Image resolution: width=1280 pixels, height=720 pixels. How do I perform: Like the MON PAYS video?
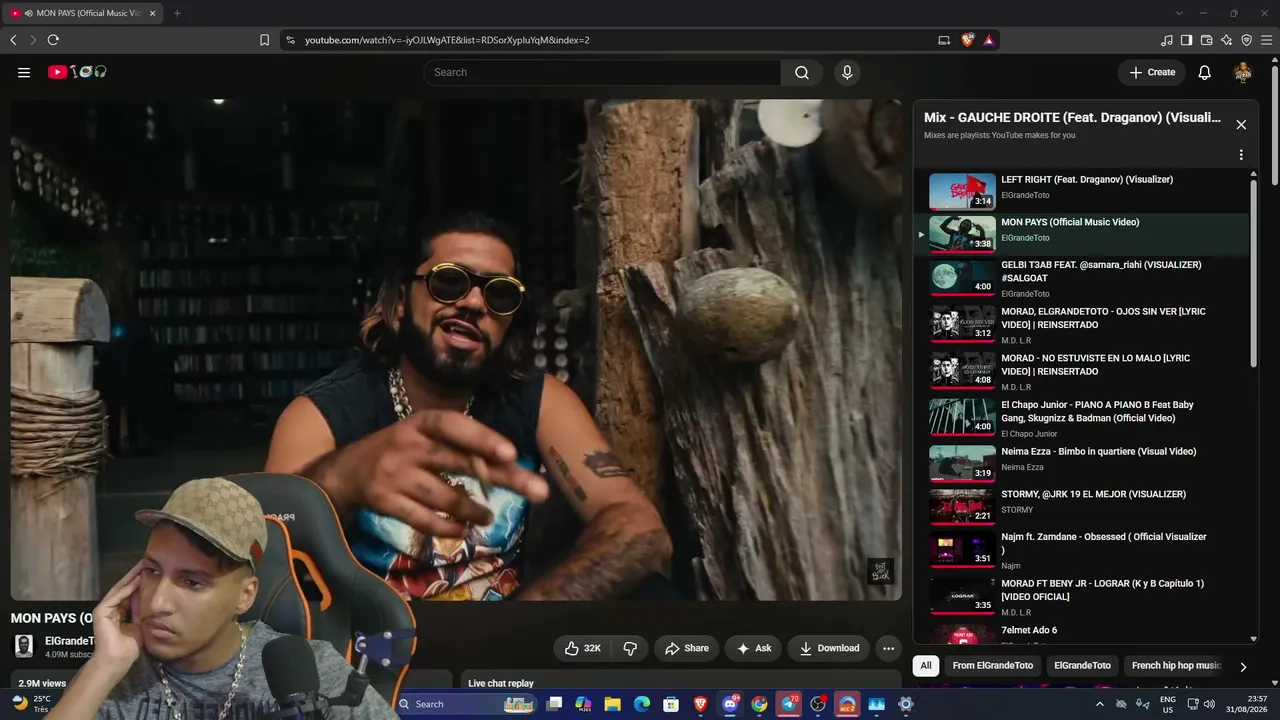[x=582, y=648]
